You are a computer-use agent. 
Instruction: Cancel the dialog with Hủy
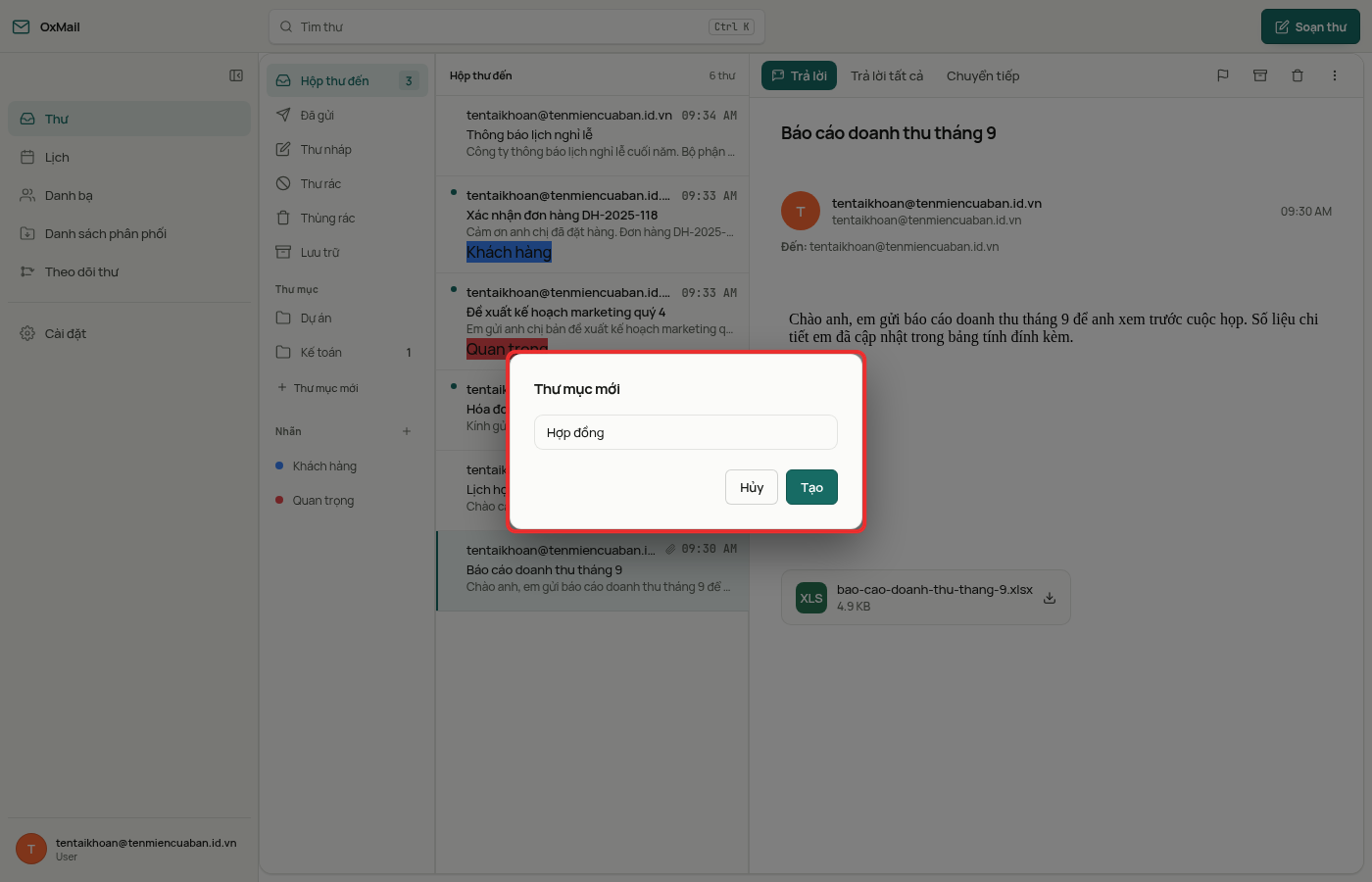[x=752, y=487]
